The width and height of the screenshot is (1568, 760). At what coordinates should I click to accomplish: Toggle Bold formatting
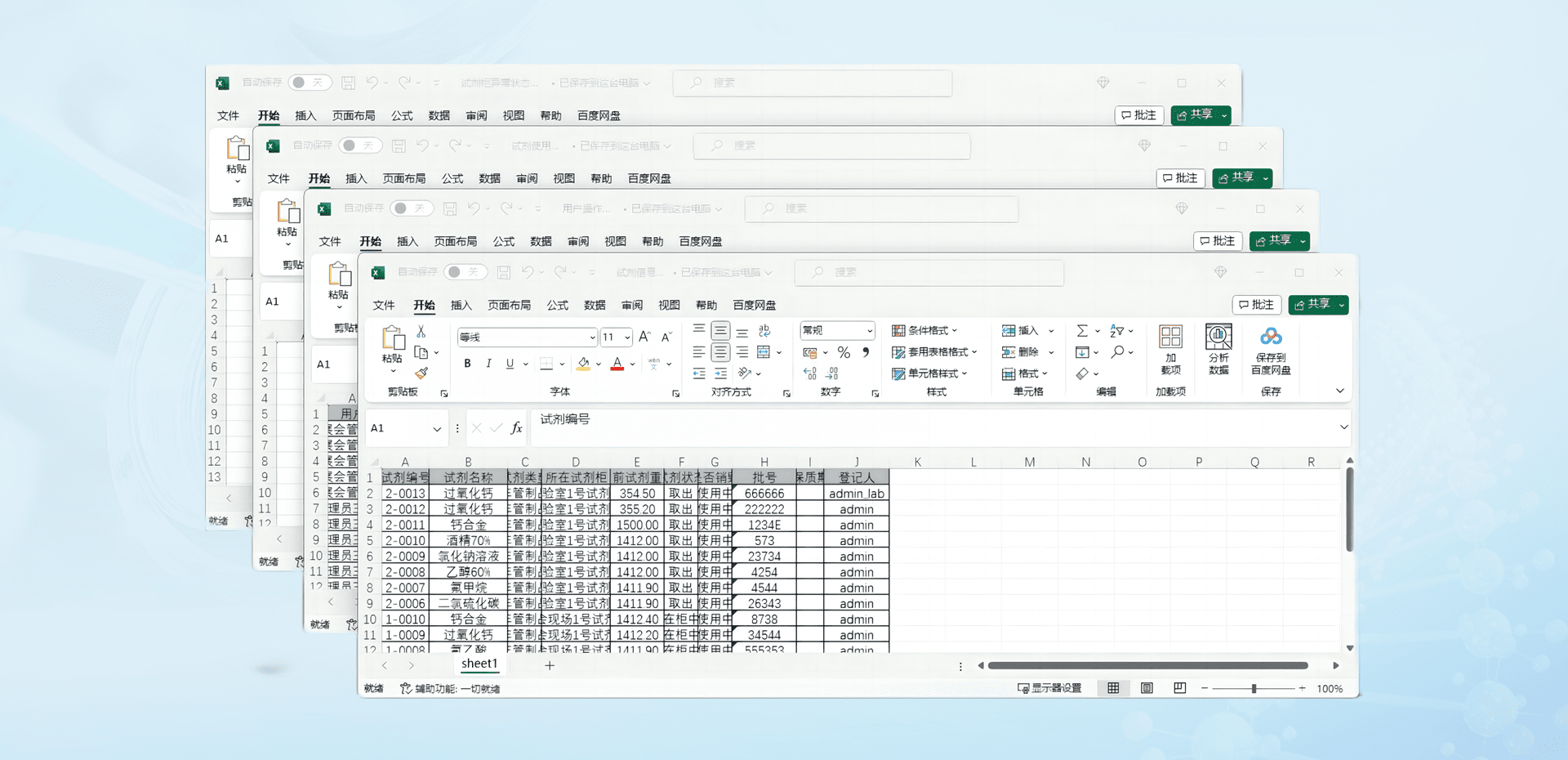pyautogui.click(x=467, y=364)
